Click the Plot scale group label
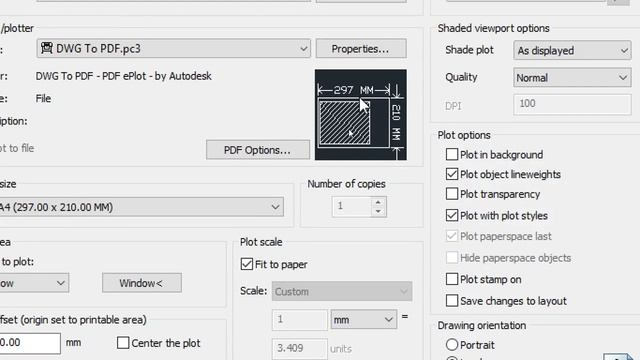Viewport: 640px width, 360px height. (x=261, y=242)
